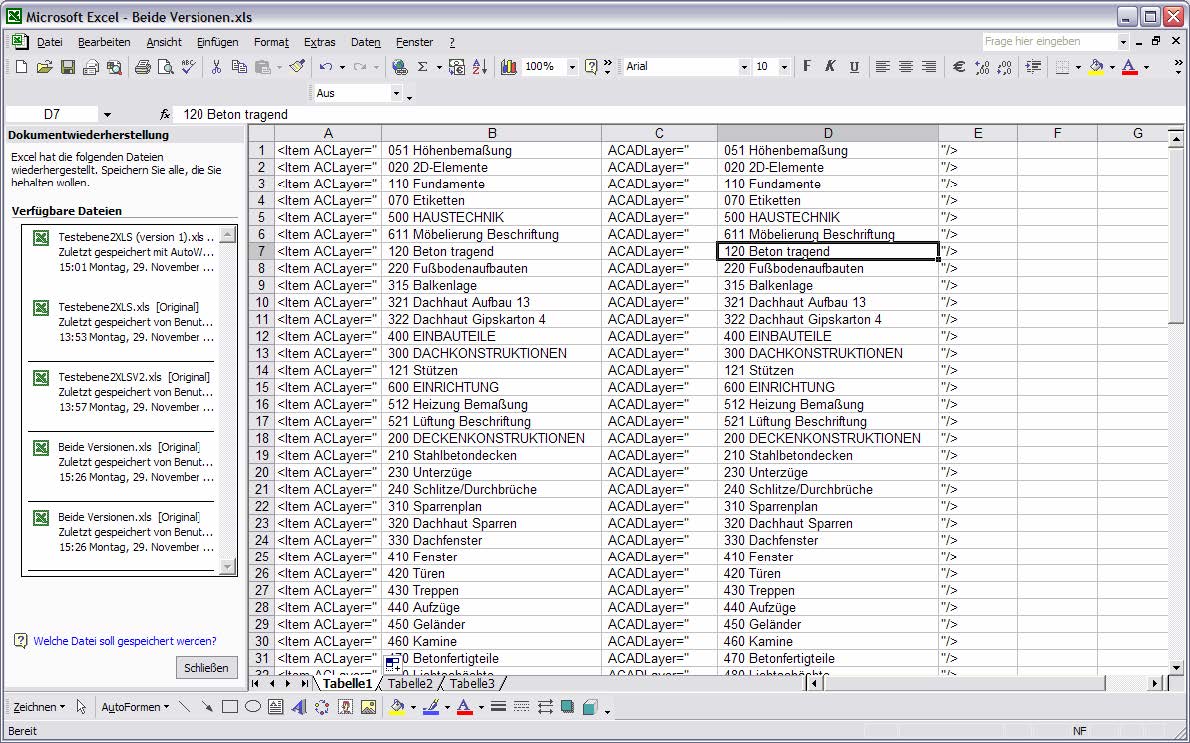Viewport: 1190px width, 743px height.
Task: Align cell text left
Action: [x=882, y=68]
